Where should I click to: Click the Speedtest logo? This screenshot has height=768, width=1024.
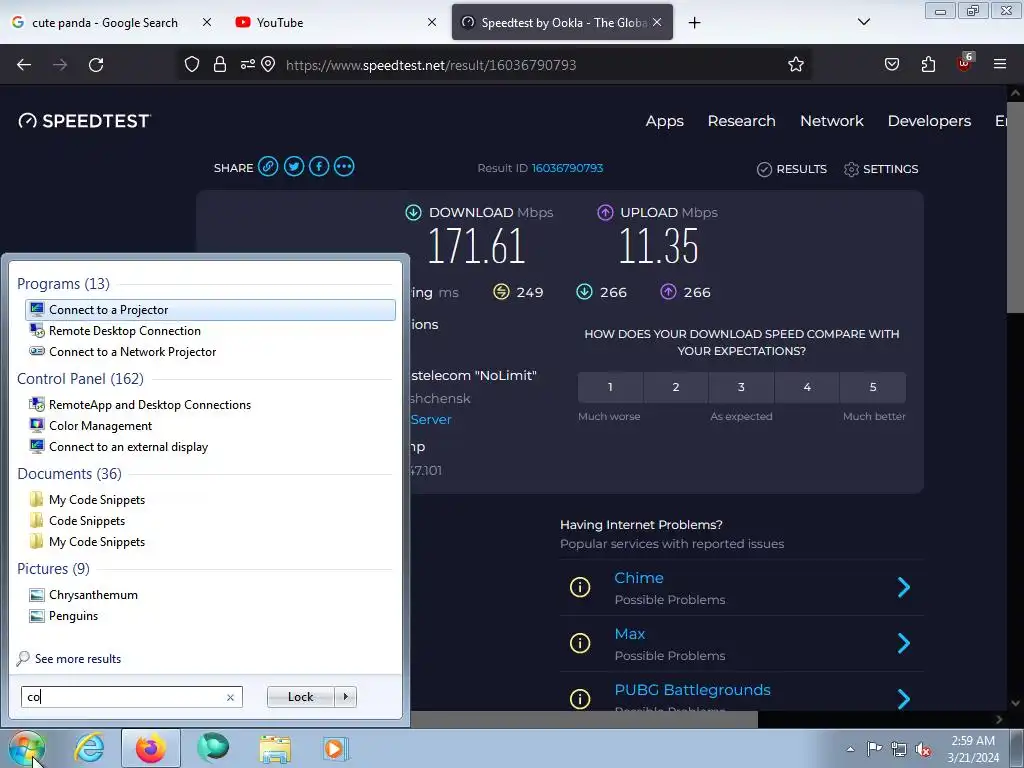point(84,121)
